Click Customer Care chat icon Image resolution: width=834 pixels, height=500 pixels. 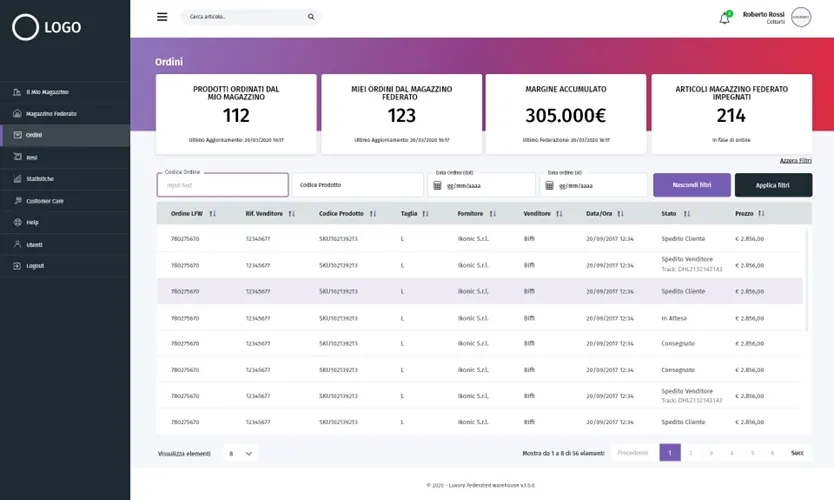click(x=17, y=201)
